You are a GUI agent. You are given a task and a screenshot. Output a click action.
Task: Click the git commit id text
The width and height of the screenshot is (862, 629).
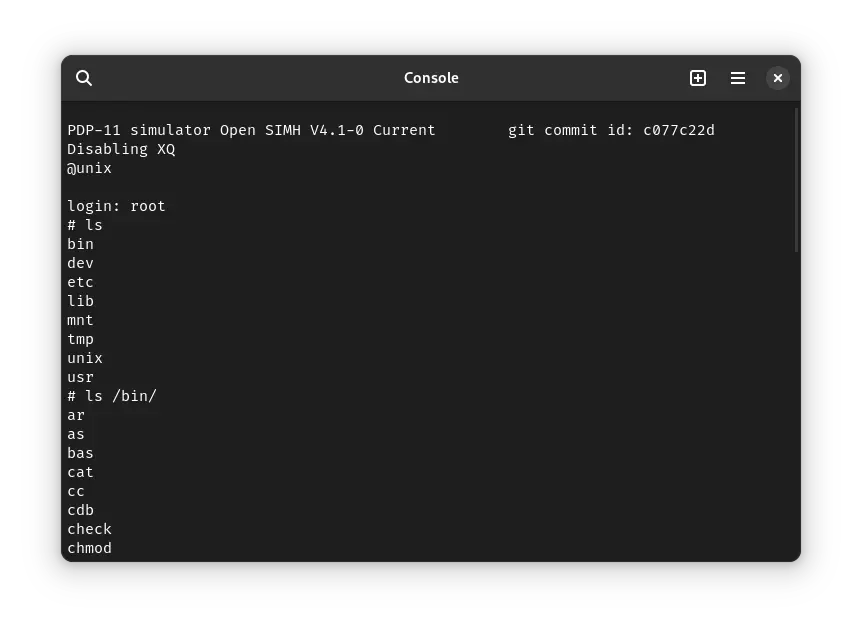pos(611,130)
